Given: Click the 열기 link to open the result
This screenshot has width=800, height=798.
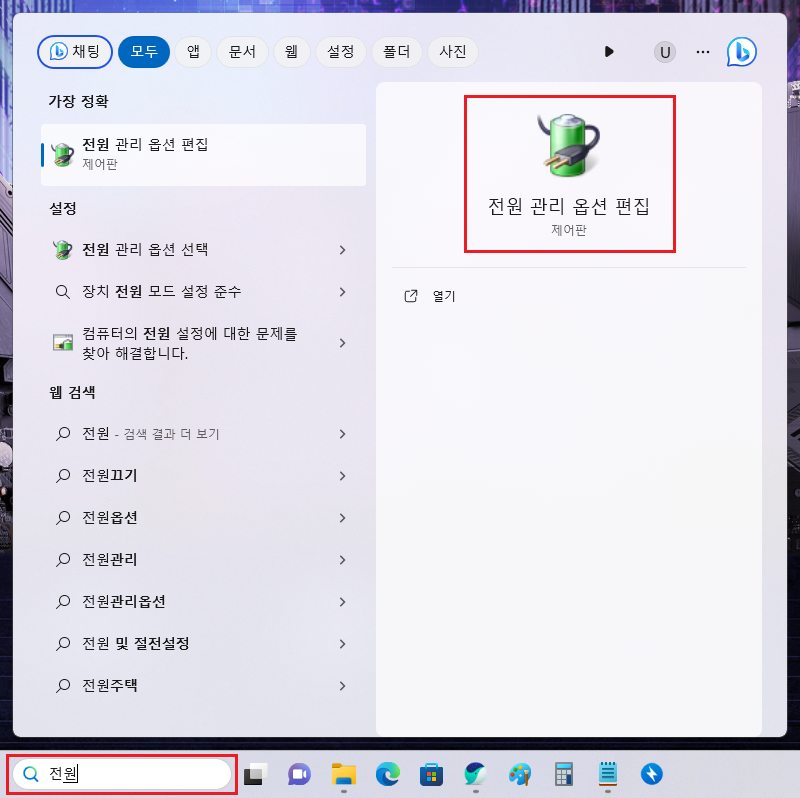Looking at the screenshot, I should click(438, 296).
